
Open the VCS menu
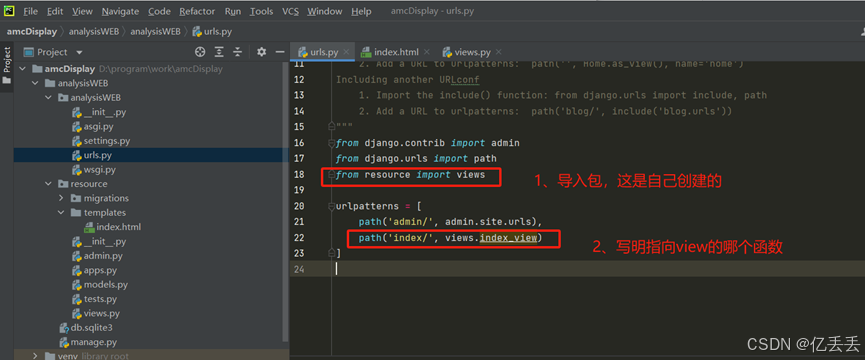pyautogui.click(x=290, y=11)
